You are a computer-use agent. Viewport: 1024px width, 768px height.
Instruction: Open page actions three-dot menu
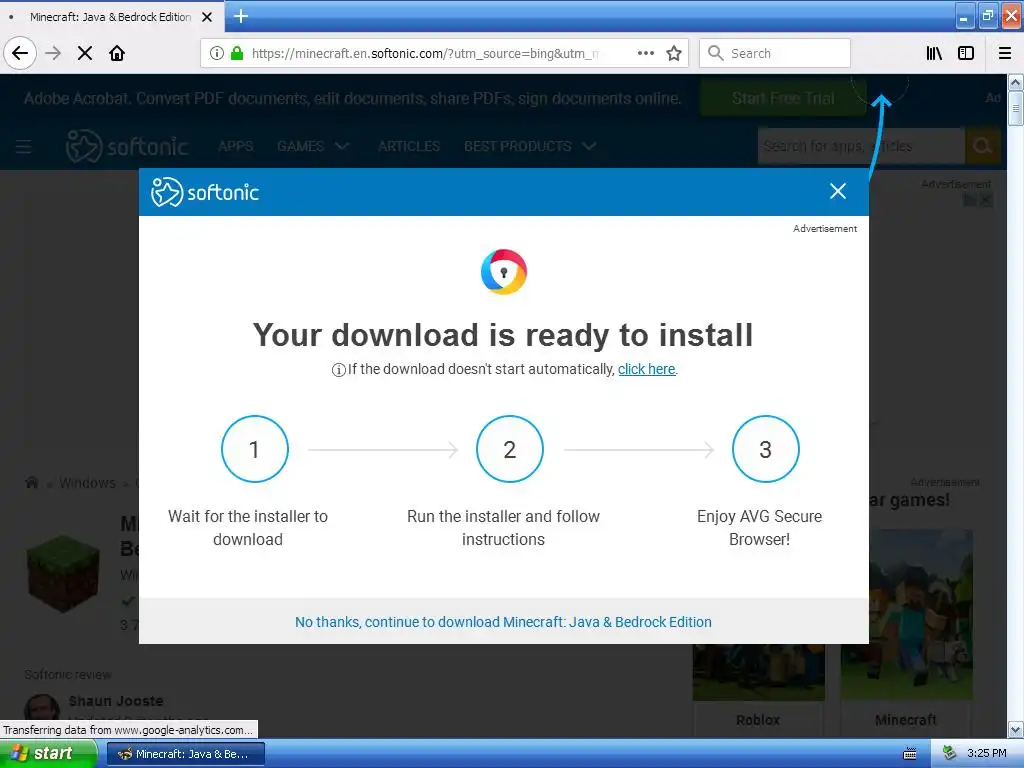pyautogui.click(x=646, y=53)
